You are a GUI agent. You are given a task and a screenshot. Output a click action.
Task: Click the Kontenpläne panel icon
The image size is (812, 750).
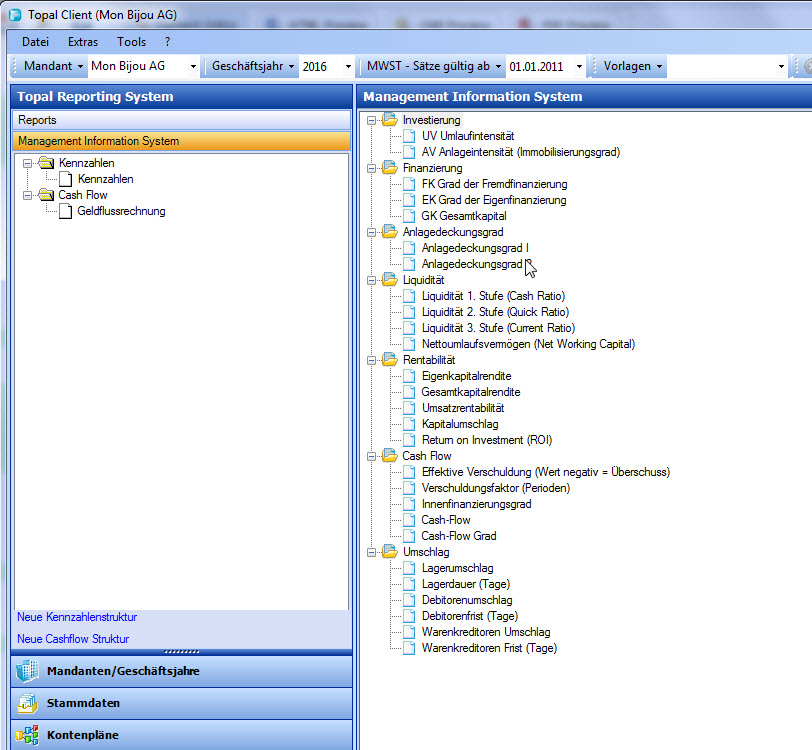point(27,735)
